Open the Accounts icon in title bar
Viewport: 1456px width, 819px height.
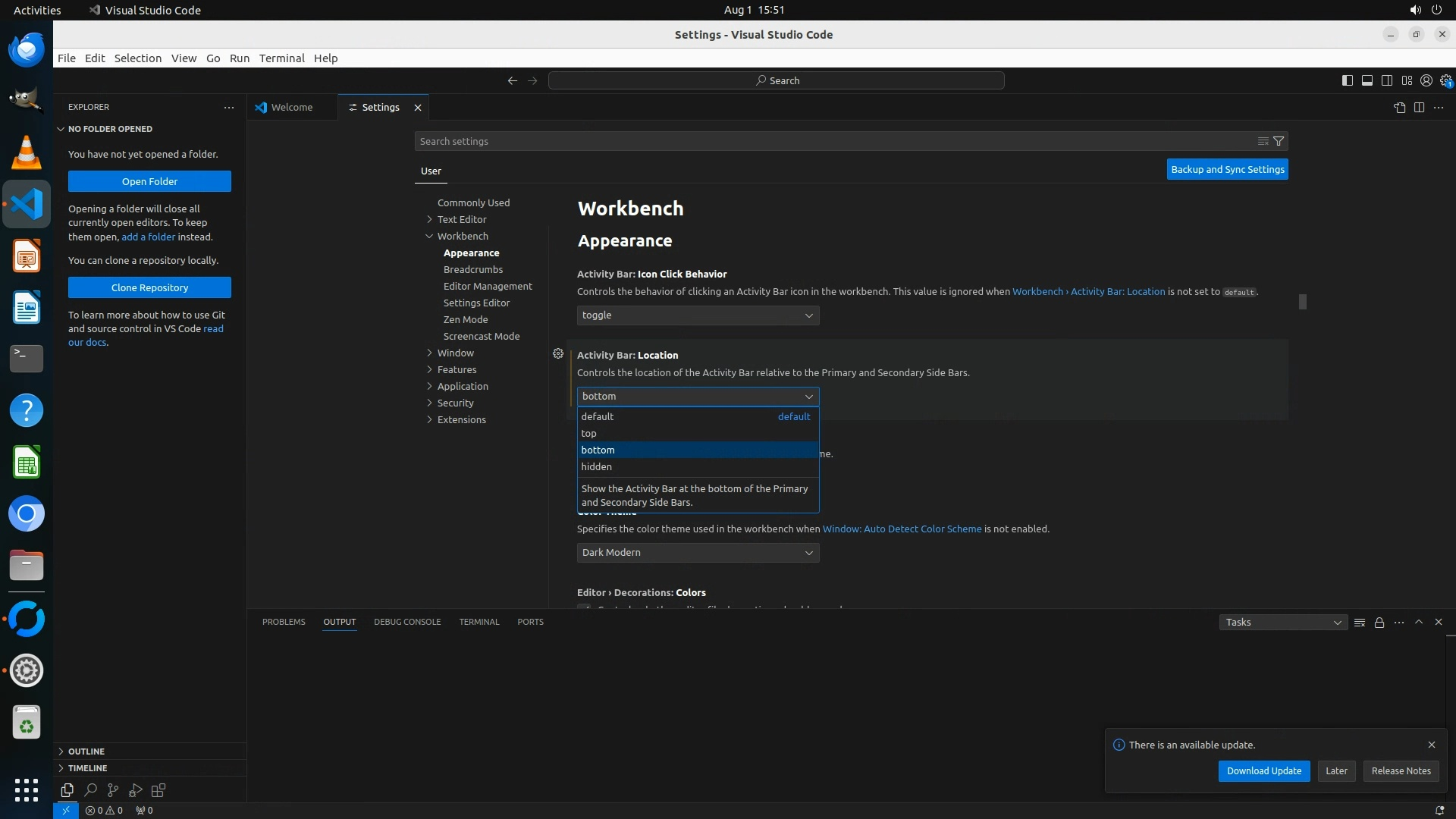point(1426,80)
